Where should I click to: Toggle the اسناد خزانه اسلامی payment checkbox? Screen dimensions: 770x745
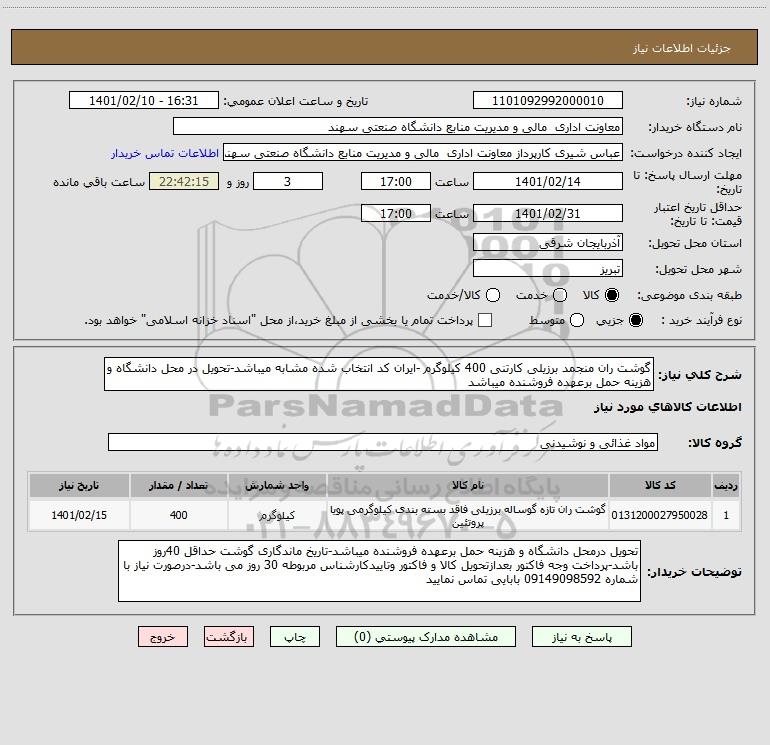[x=485, y=320]
